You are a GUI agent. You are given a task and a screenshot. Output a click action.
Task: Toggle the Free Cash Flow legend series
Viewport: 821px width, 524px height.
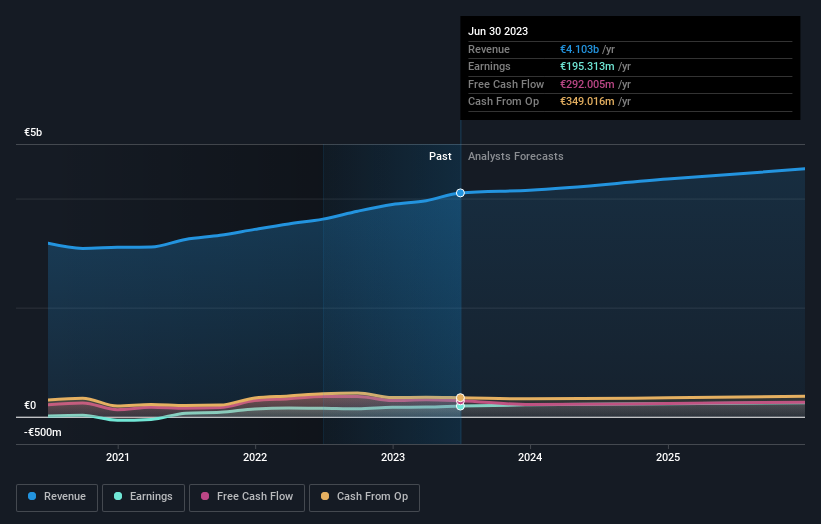[x=247, y=497]
